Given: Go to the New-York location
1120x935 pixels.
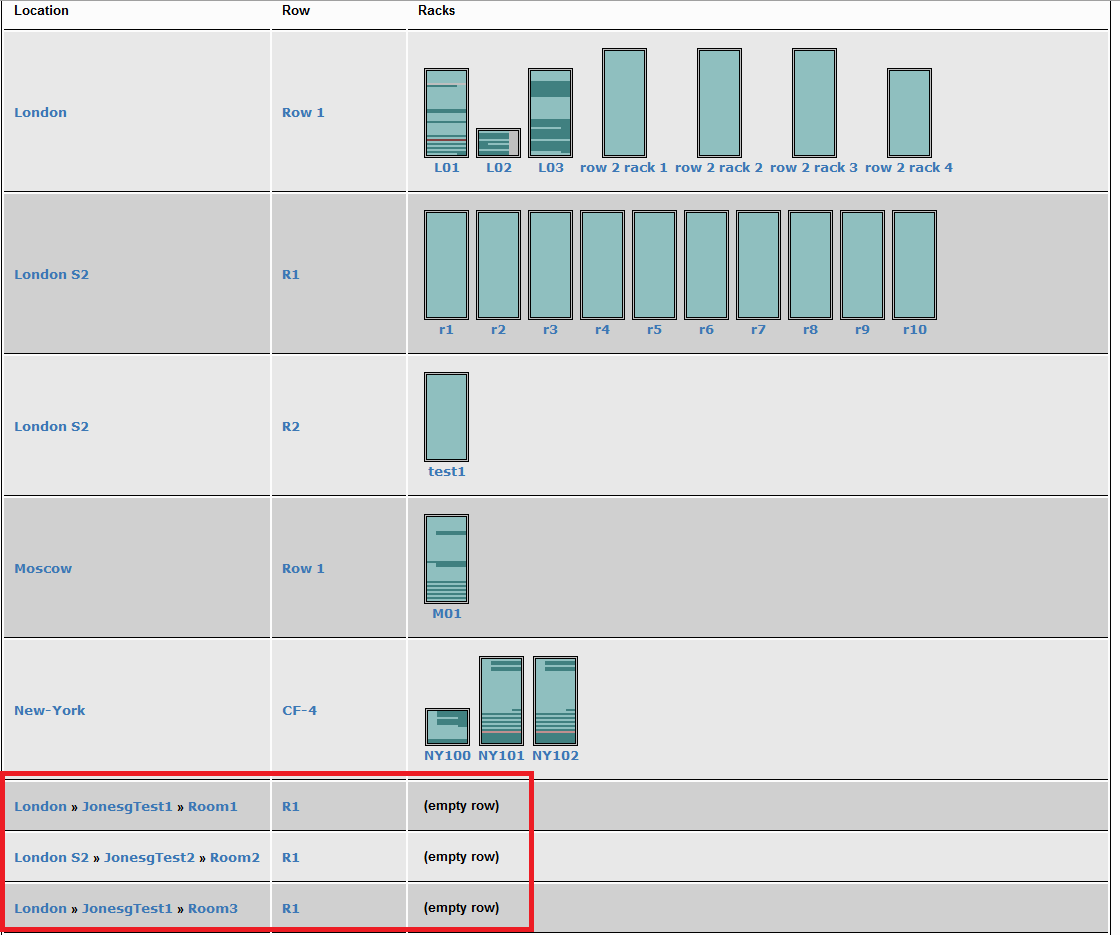Looking at the screenshot, I should tap(50, 711).
